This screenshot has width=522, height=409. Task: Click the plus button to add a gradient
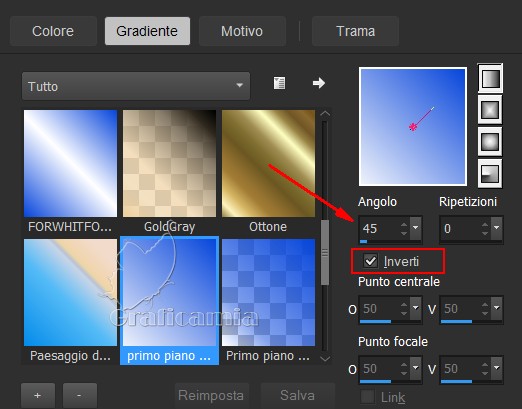(38, 396)
